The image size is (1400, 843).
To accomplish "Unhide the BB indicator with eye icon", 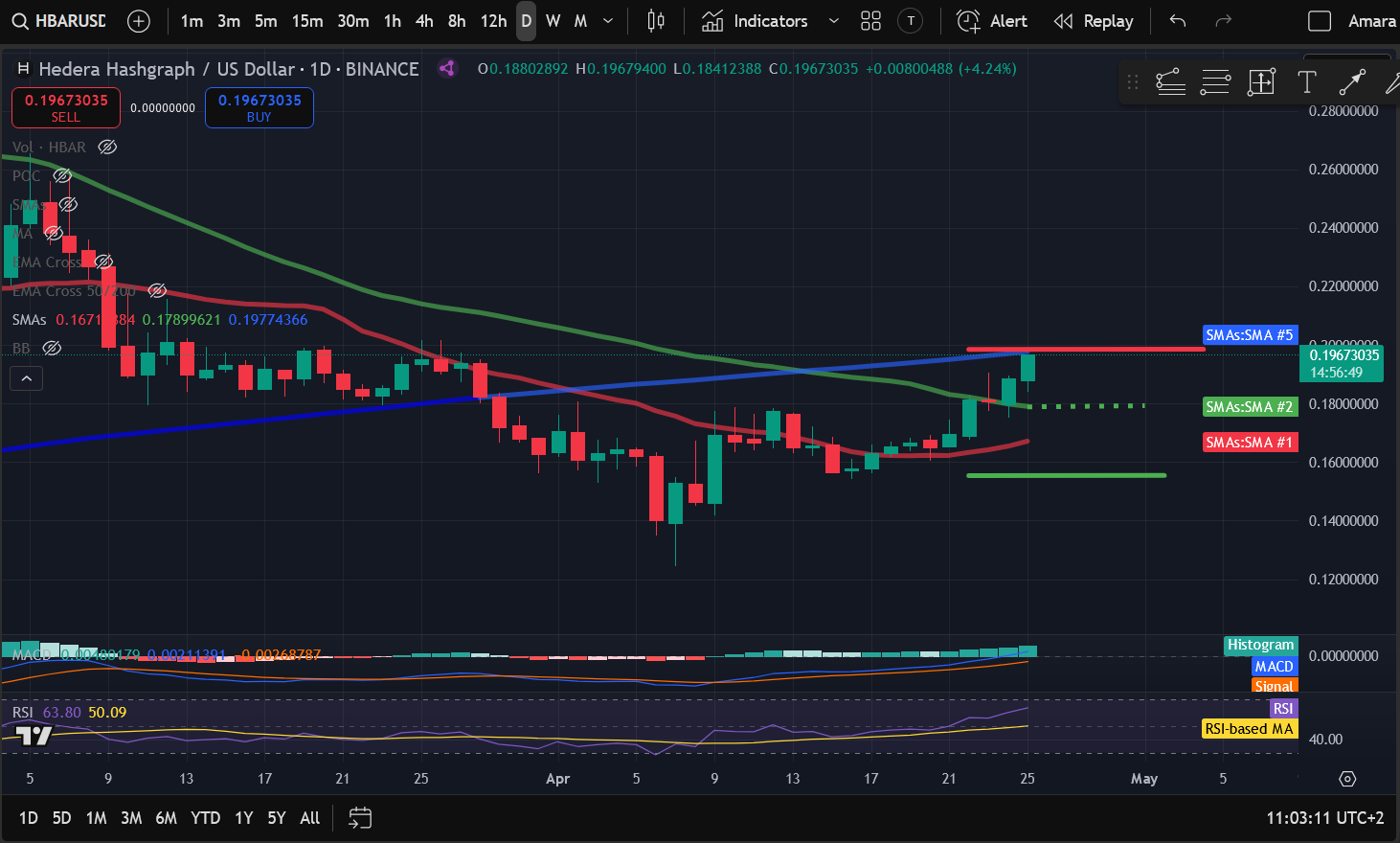I will click(53, 349).
